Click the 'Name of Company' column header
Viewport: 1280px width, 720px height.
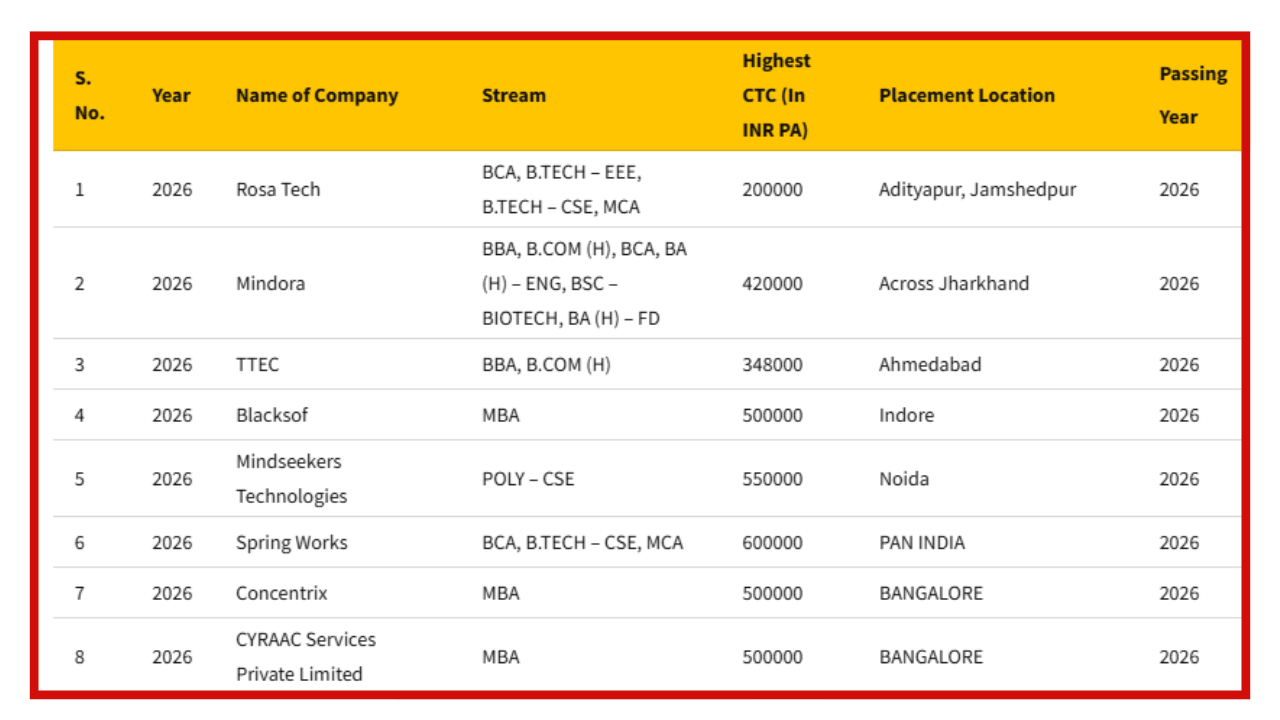click(316, 96)
